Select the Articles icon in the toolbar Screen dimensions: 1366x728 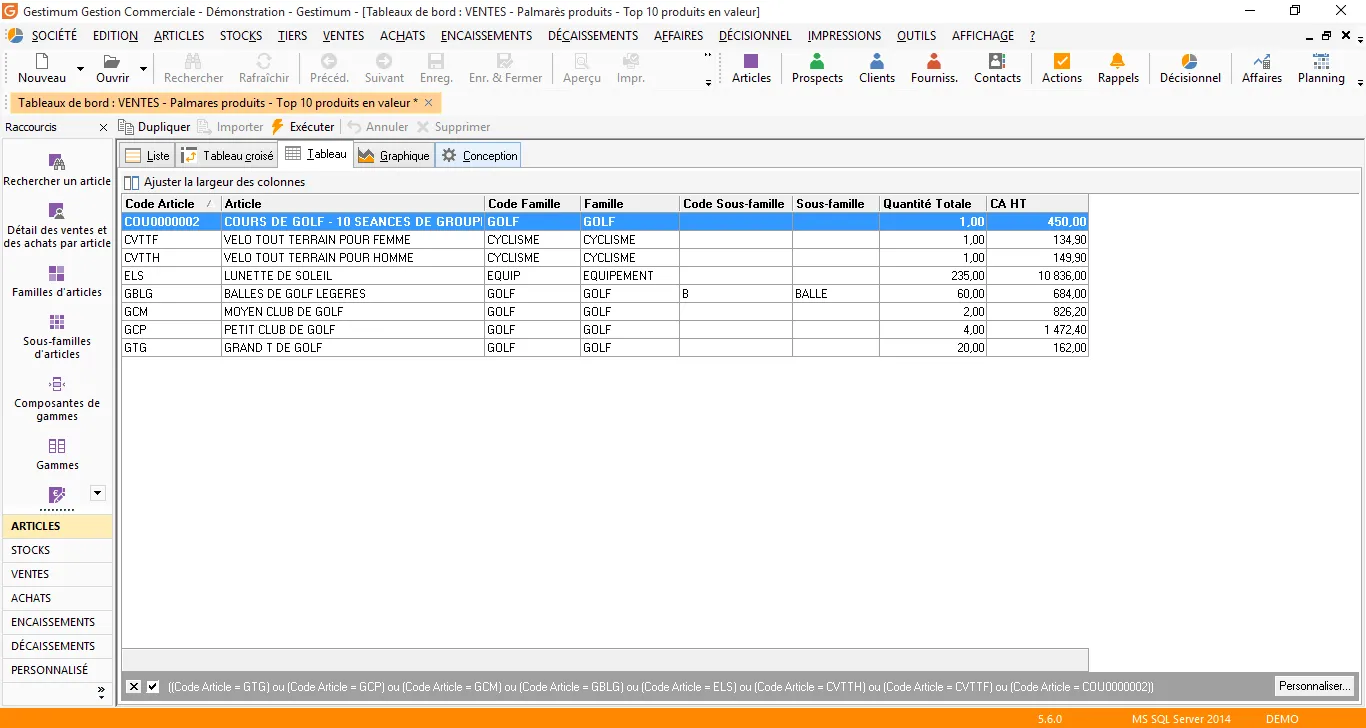(x=751, y=69)
